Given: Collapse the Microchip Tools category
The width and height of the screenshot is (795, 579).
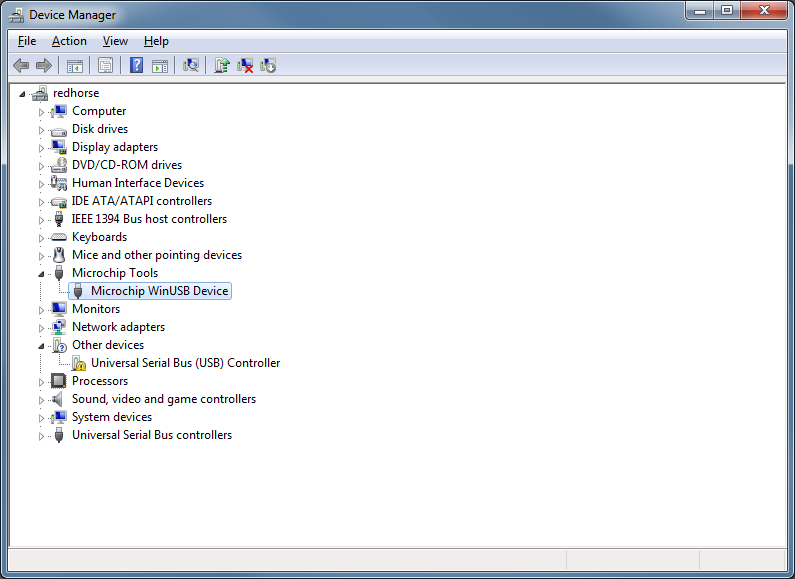Looking at the screenshot, I should (42, 273).
